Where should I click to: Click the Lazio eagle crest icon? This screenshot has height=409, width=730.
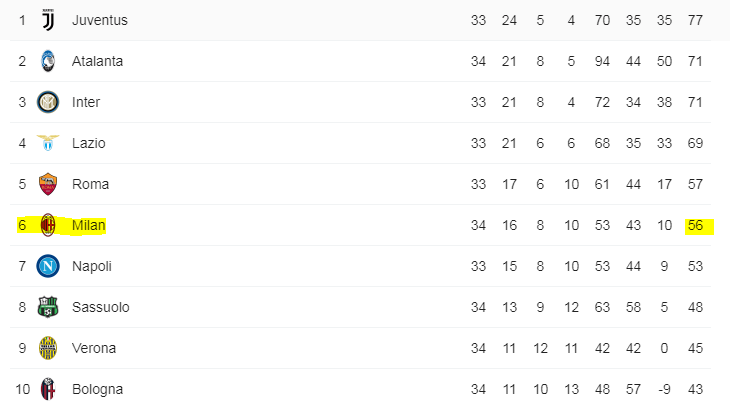click(47, 143)
